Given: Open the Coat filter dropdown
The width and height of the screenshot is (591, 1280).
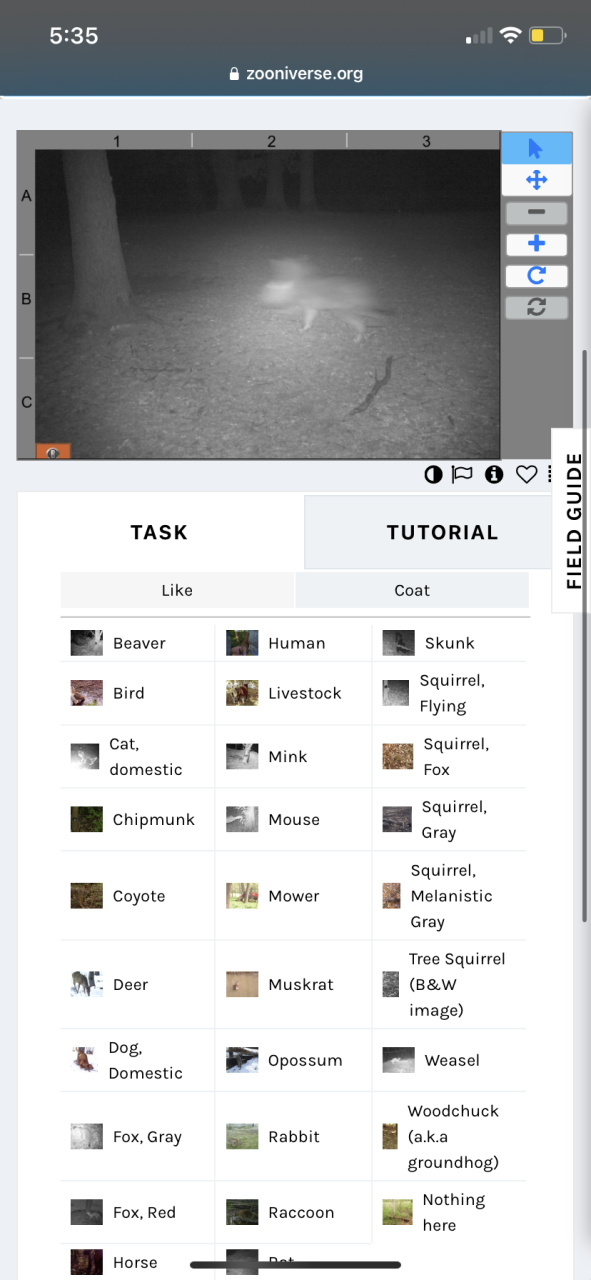Looking at the screenshot, I should click(x=412, y=590).
